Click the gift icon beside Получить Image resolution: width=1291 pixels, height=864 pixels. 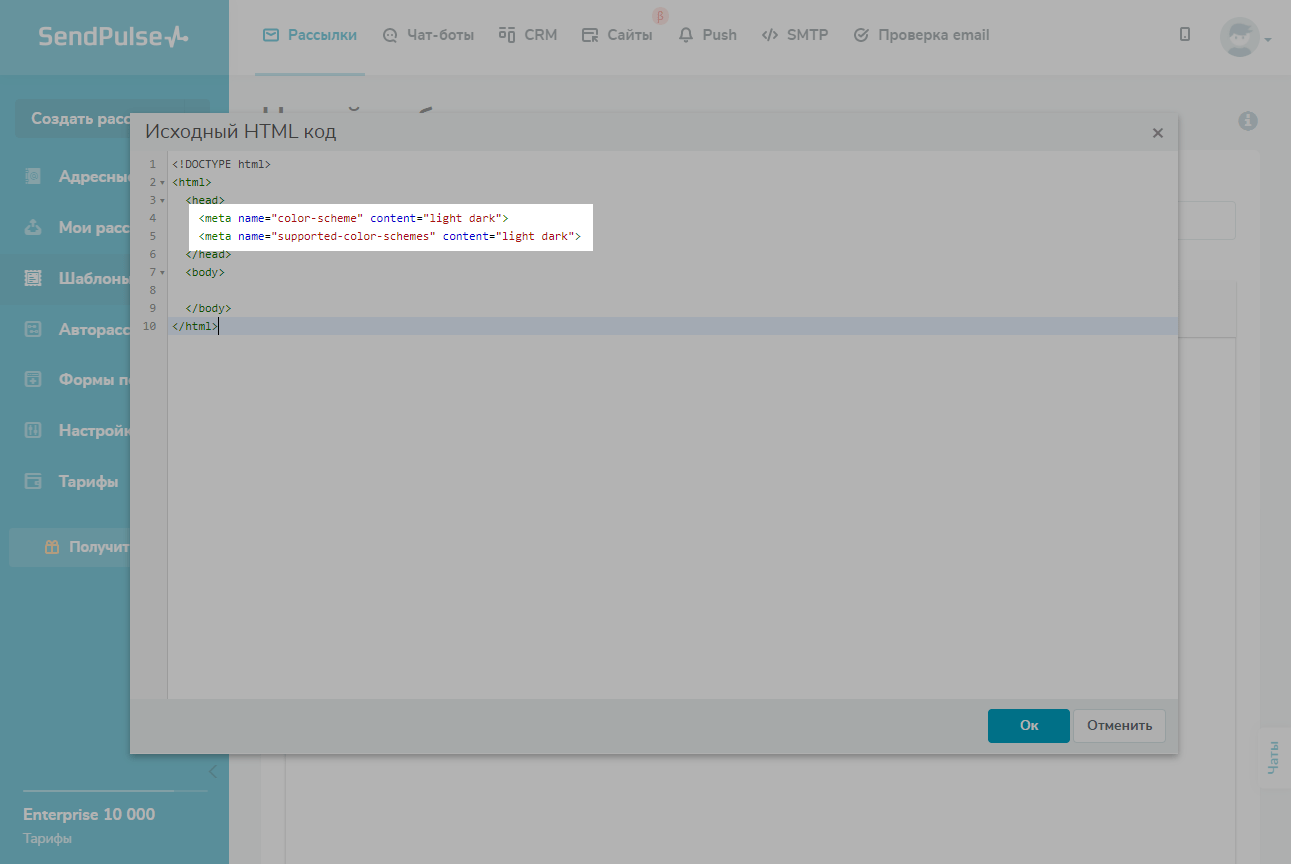[x=52, y=547]
